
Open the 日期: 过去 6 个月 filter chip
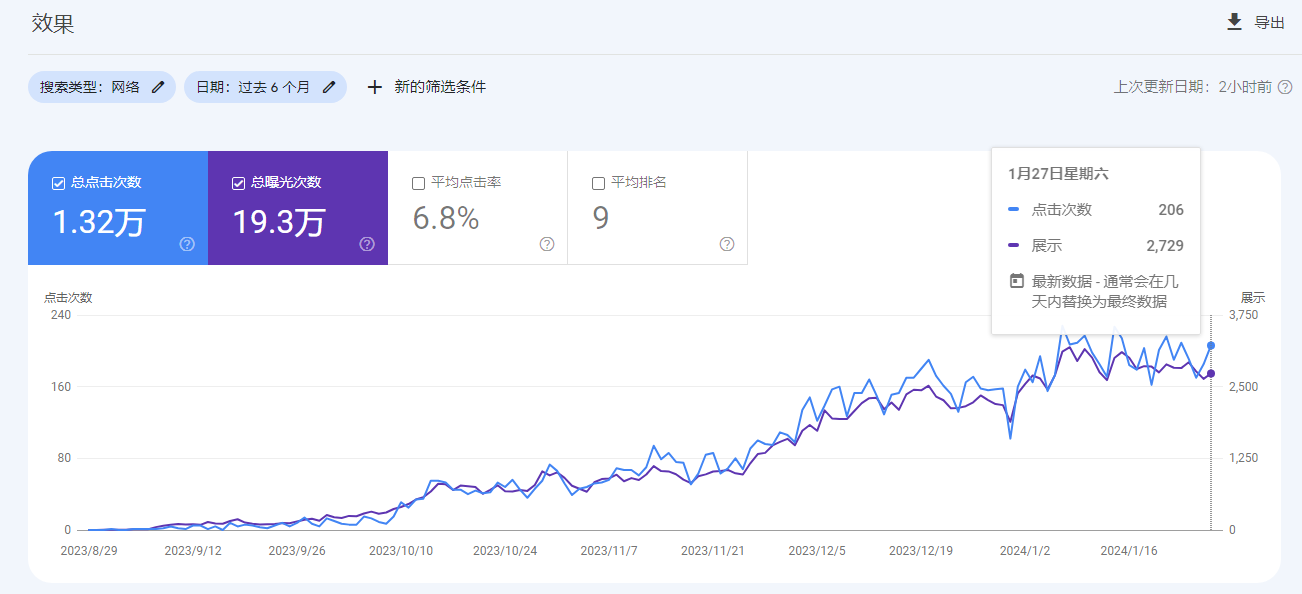click(x=253, y=87)
